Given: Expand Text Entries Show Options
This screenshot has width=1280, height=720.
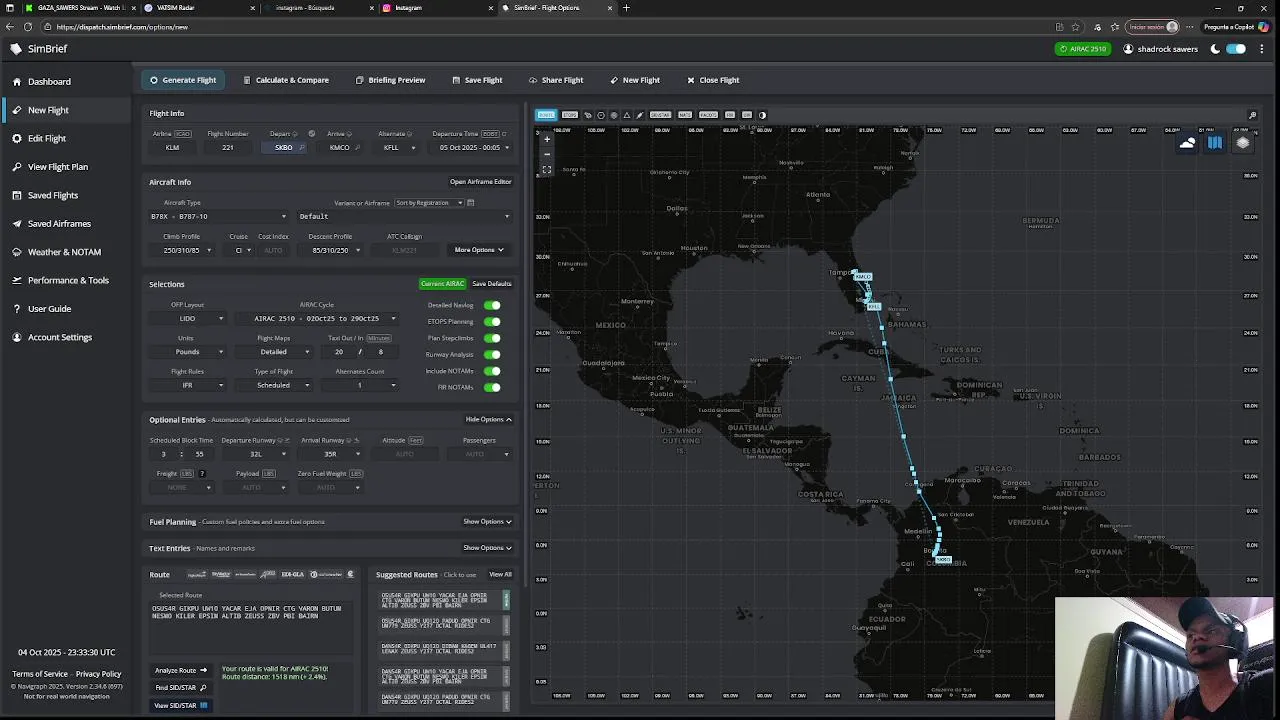Looking at the screenshot, I should pyautogui.click(x=487, y=548).
